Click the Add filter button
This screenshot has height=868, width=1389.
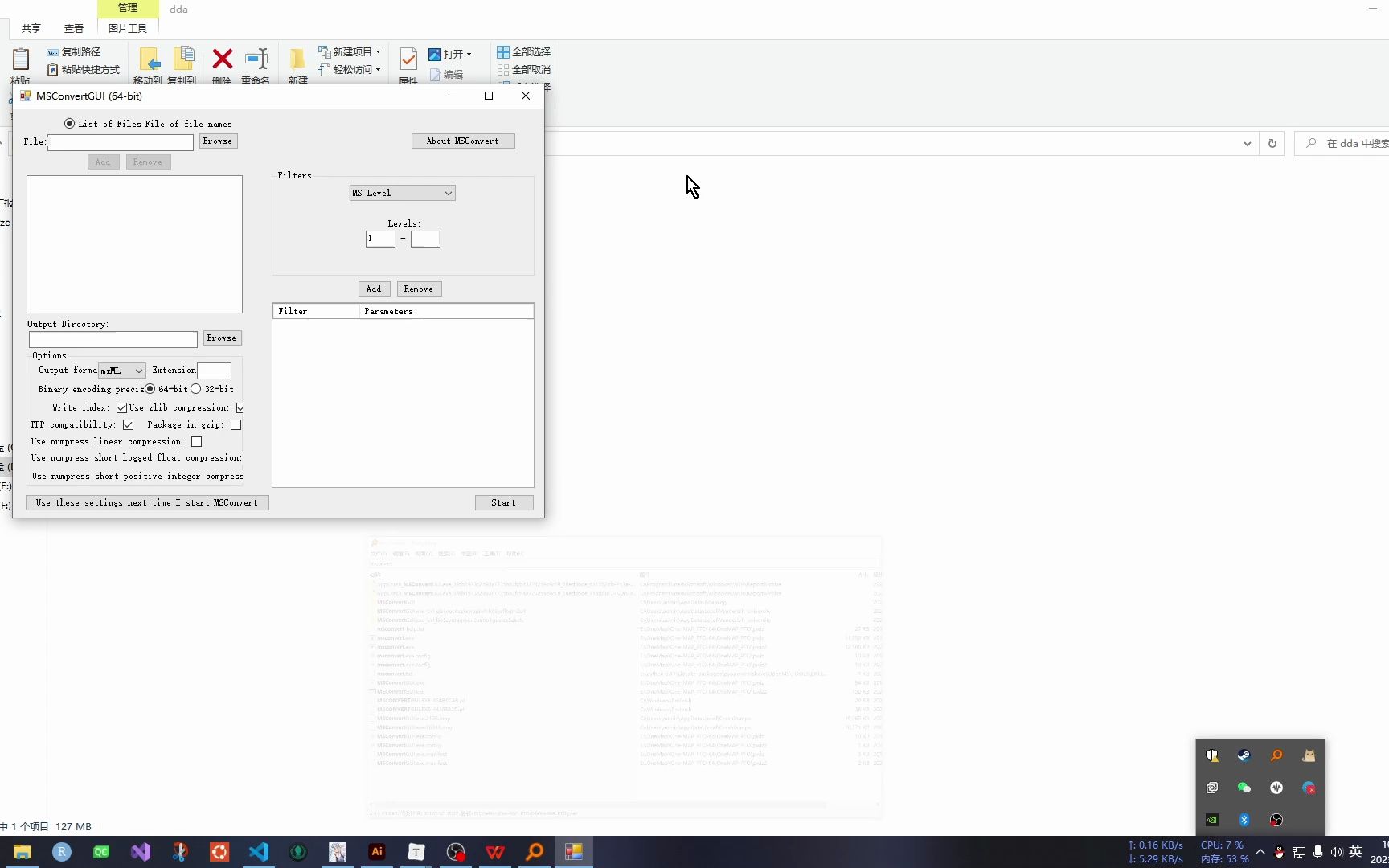tap(375, 289)
